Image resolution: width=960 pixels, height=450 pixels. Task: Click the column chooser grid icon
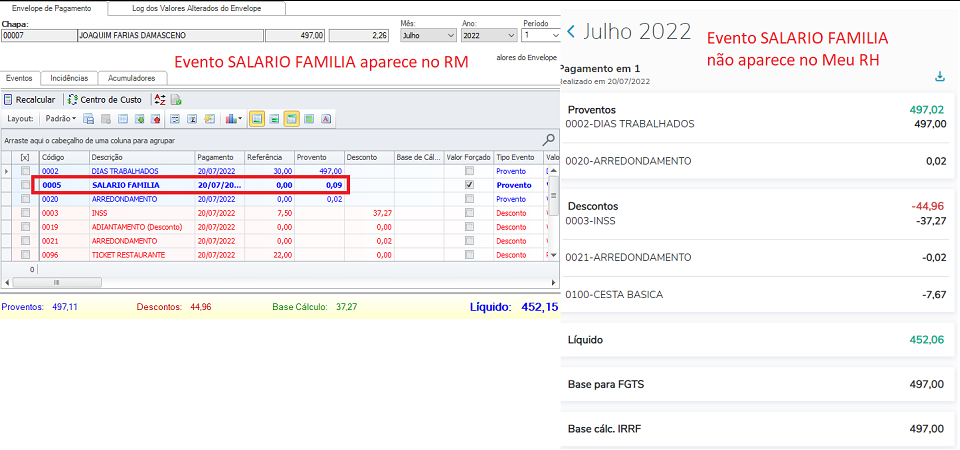pyautogui.click(x=122, y=119)
